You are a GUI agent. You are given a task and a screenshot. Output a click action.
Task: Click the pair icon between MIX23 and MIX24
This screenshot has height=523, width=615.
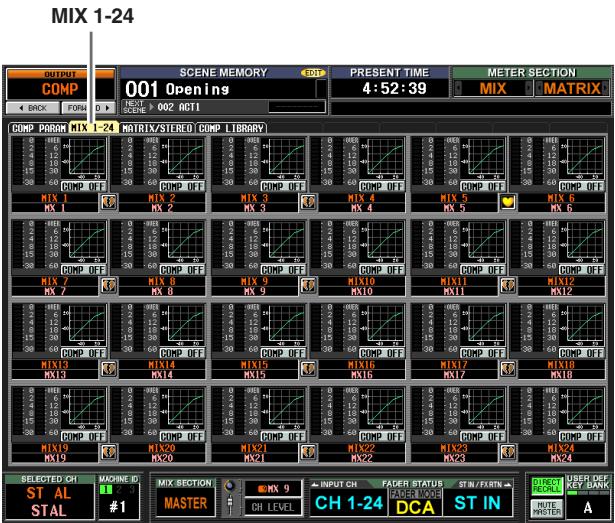tap(508, 452)
